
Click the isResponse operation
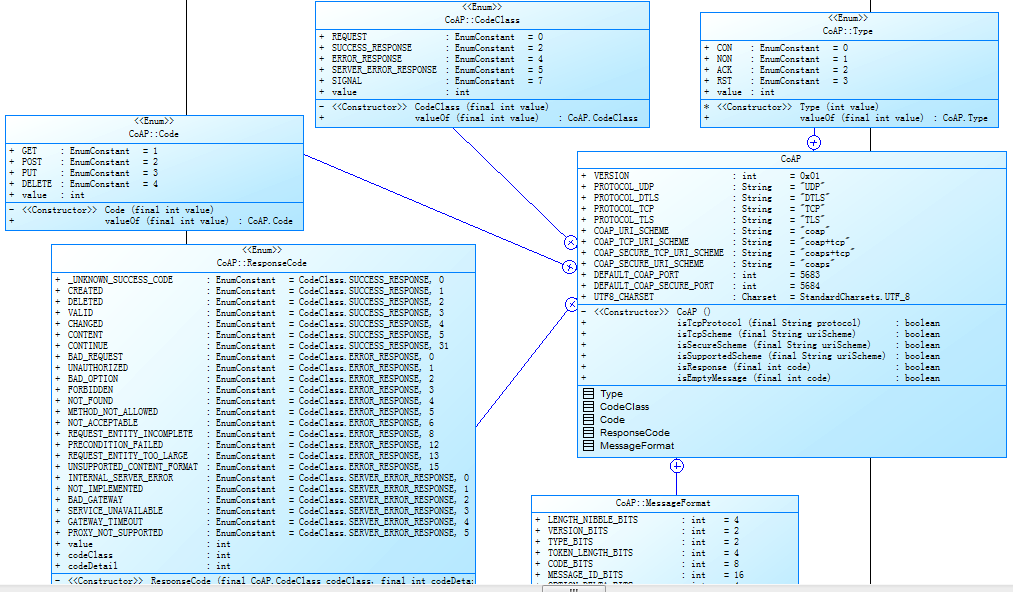pos(760,366)
